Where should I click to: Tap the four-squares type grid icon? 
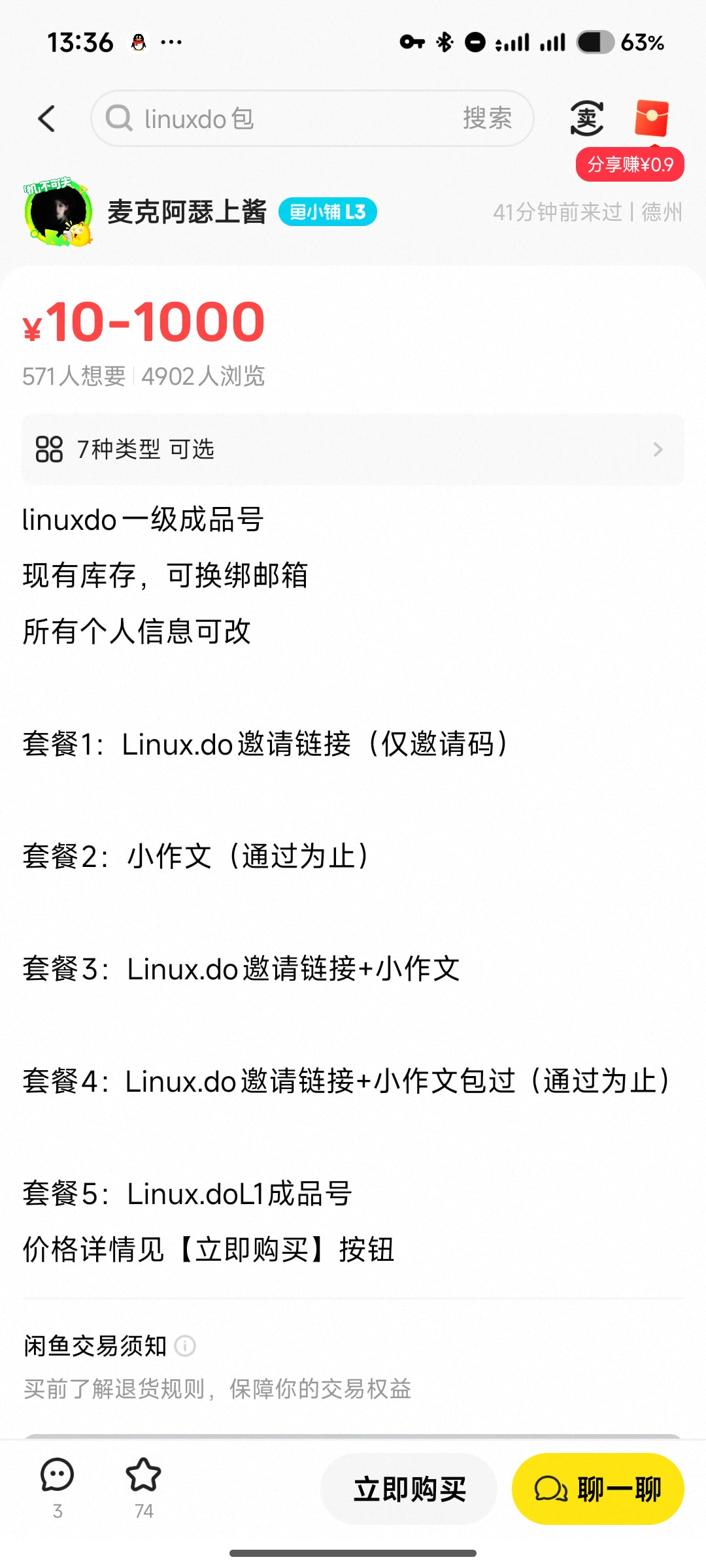point(49,449)
